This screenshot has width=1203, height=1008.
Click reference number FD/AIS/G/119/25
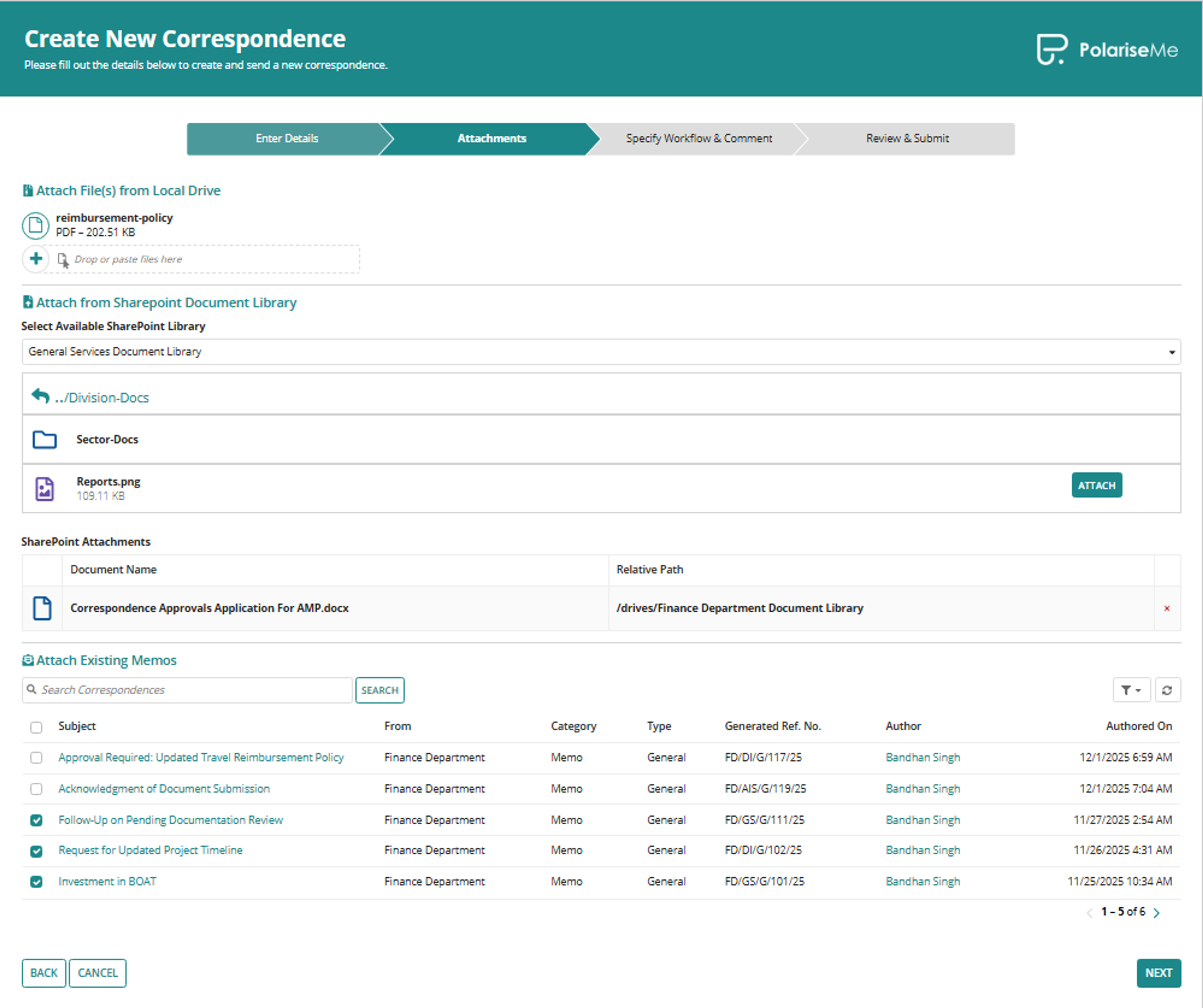[765, 789]
